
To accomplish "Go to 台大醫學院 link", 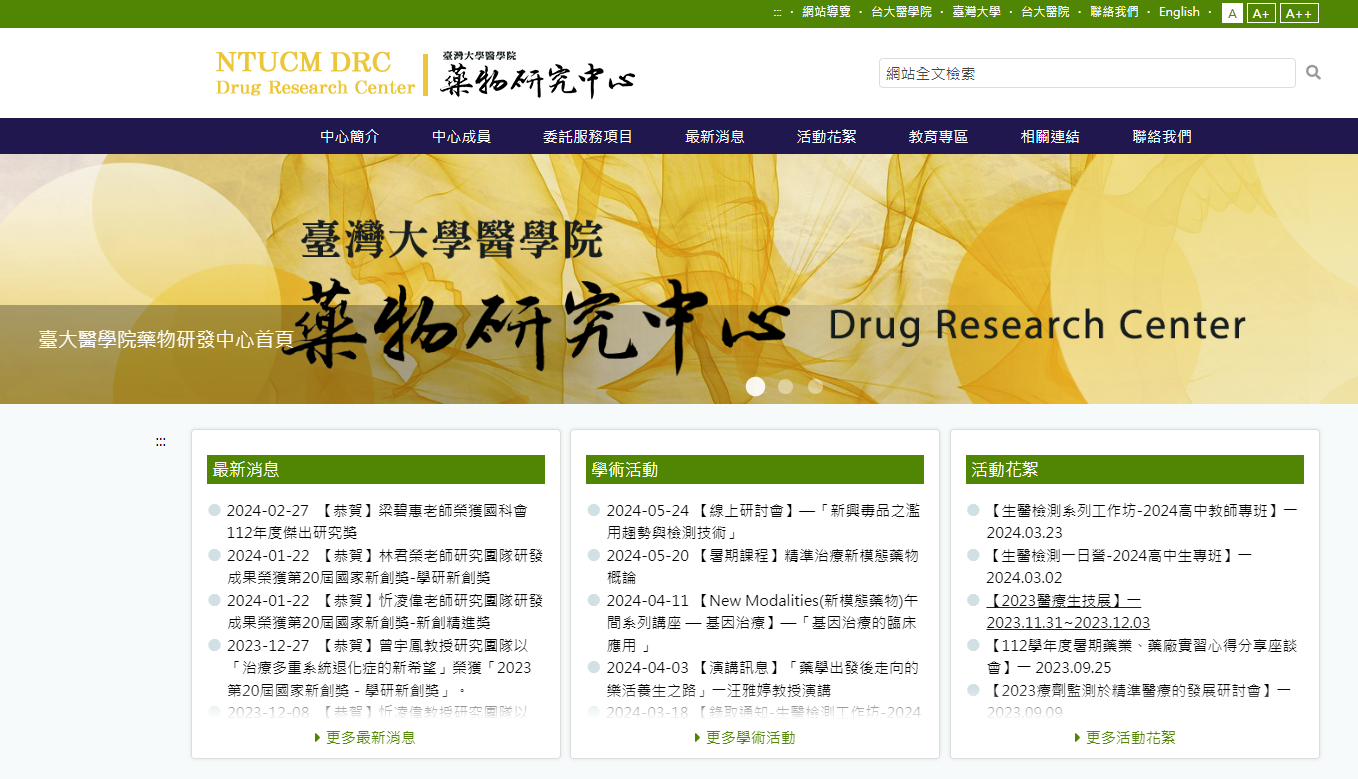I will coord(901,12).
